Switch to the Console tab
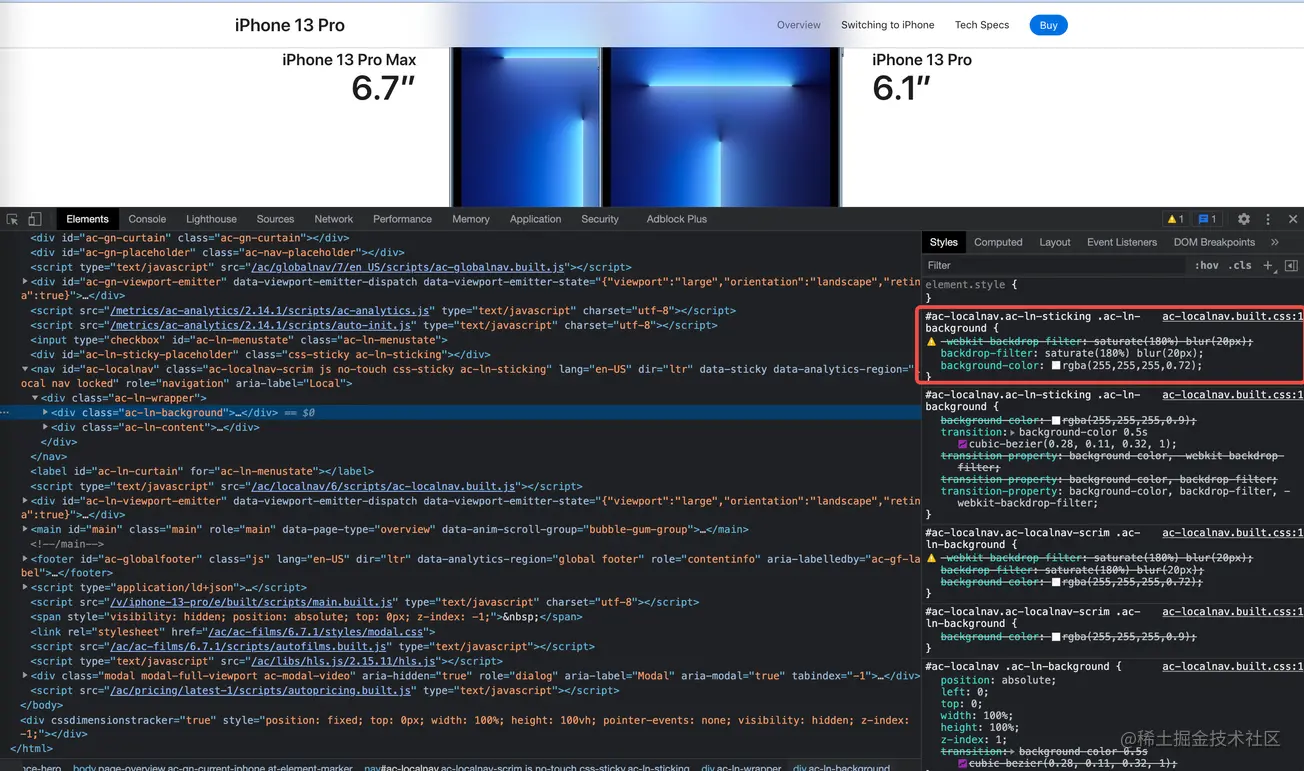 (147, 218)
